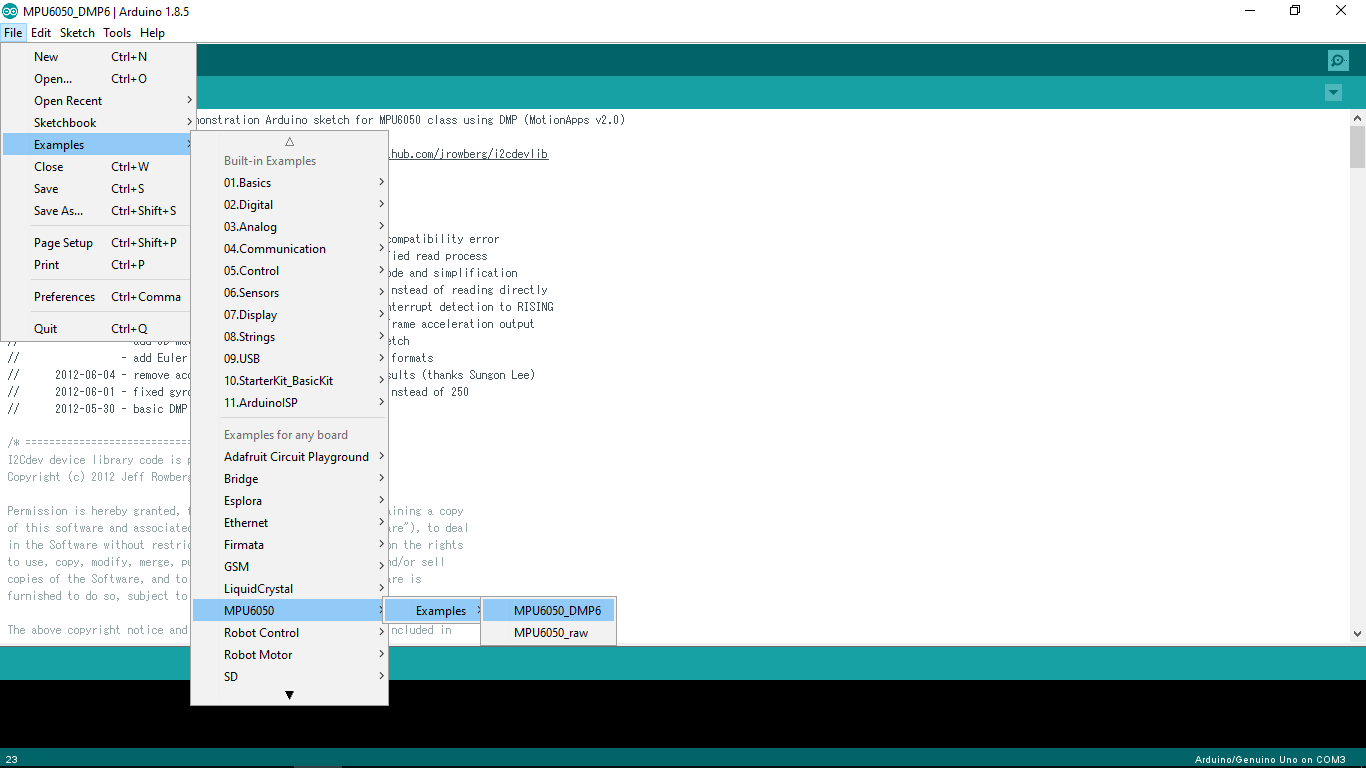Click the editor vertical scrollbar down arrow
This screenshot has width=1366, height=768.
pos(1357,633)
